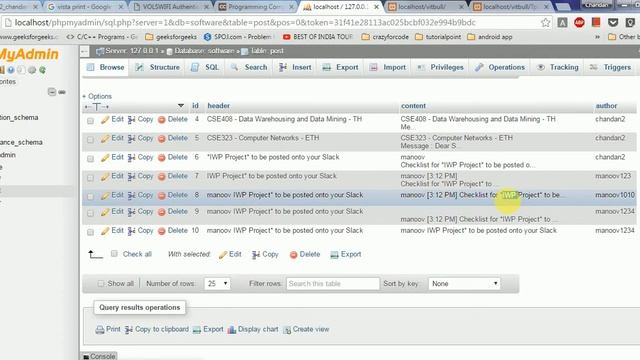The height and width of the screenshot is (360, 640).
Task: Tick the checkbox for row id 6
Action: point(90,159)
